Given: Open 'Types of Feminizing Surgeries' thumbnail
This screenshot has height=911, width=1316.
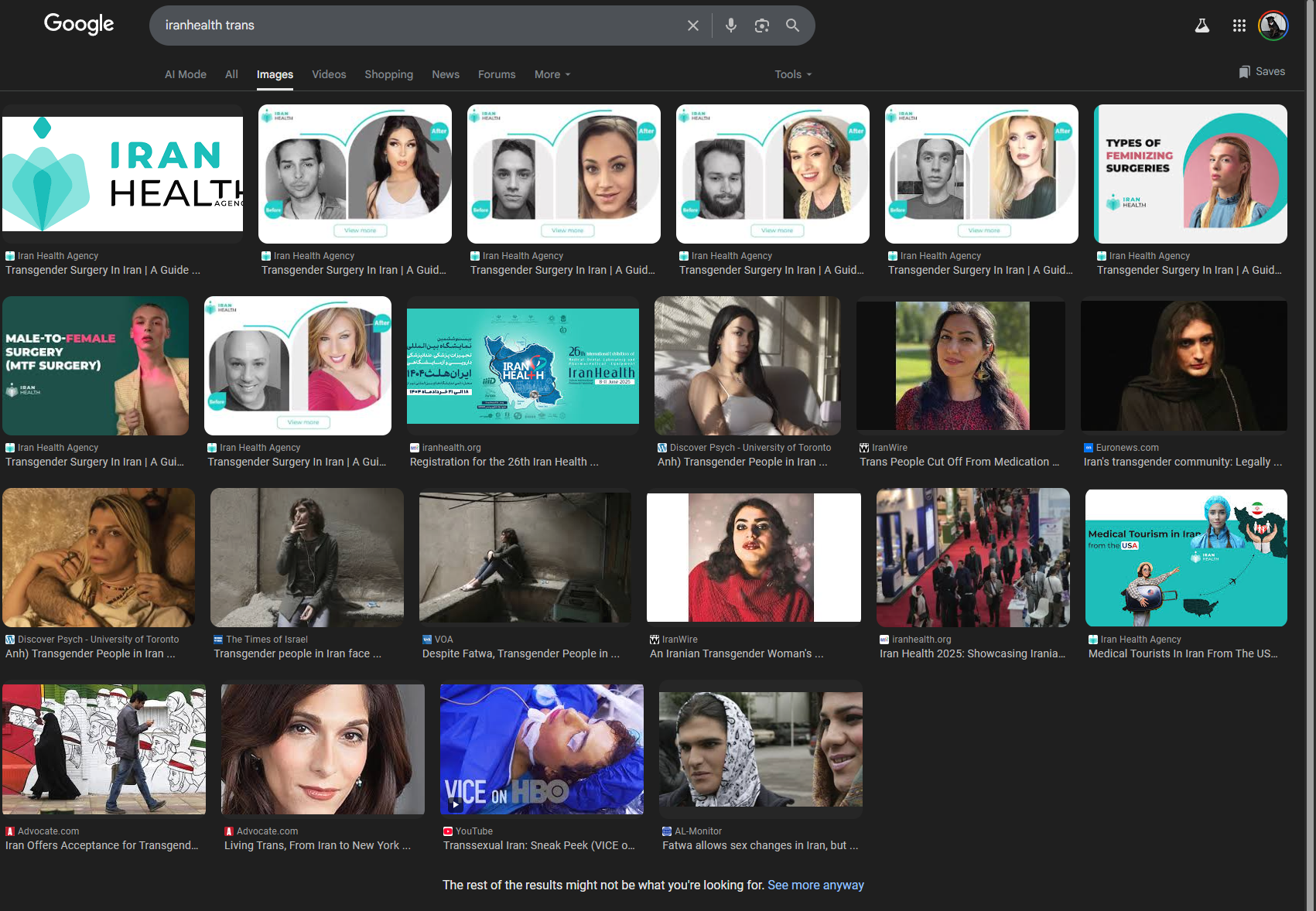Looking at the screenshot, I should 1191,174.
